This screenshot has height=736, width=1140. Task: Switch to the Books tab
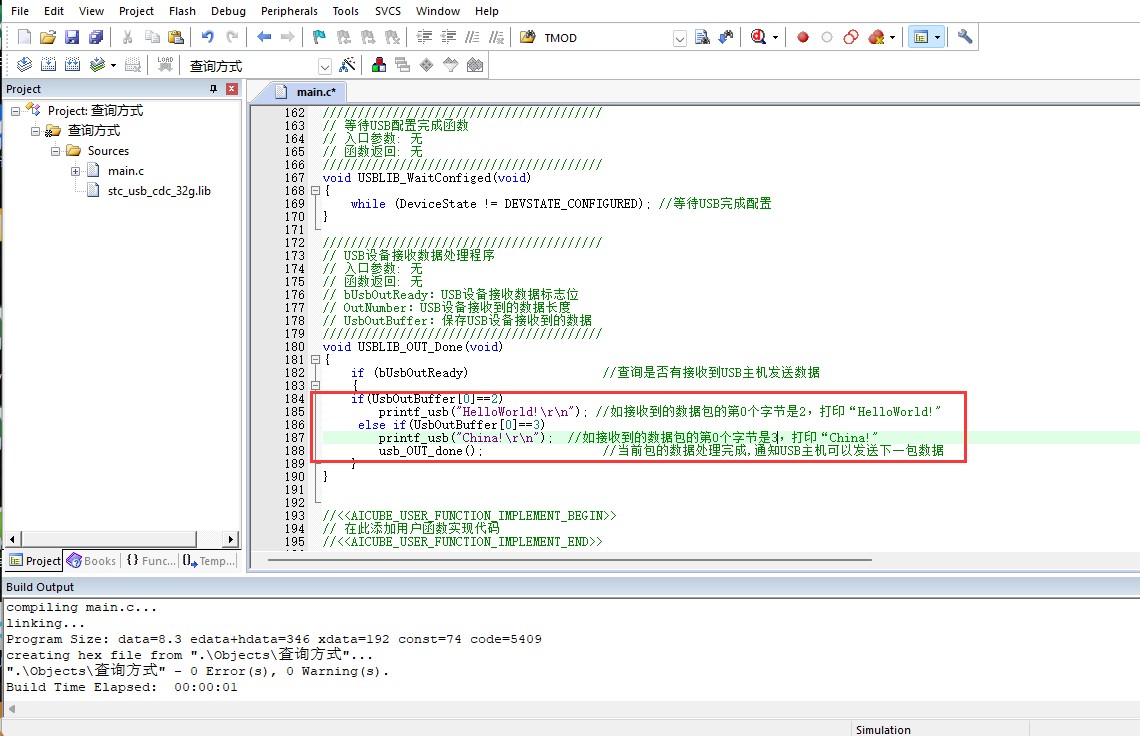(x=91, y=561)
